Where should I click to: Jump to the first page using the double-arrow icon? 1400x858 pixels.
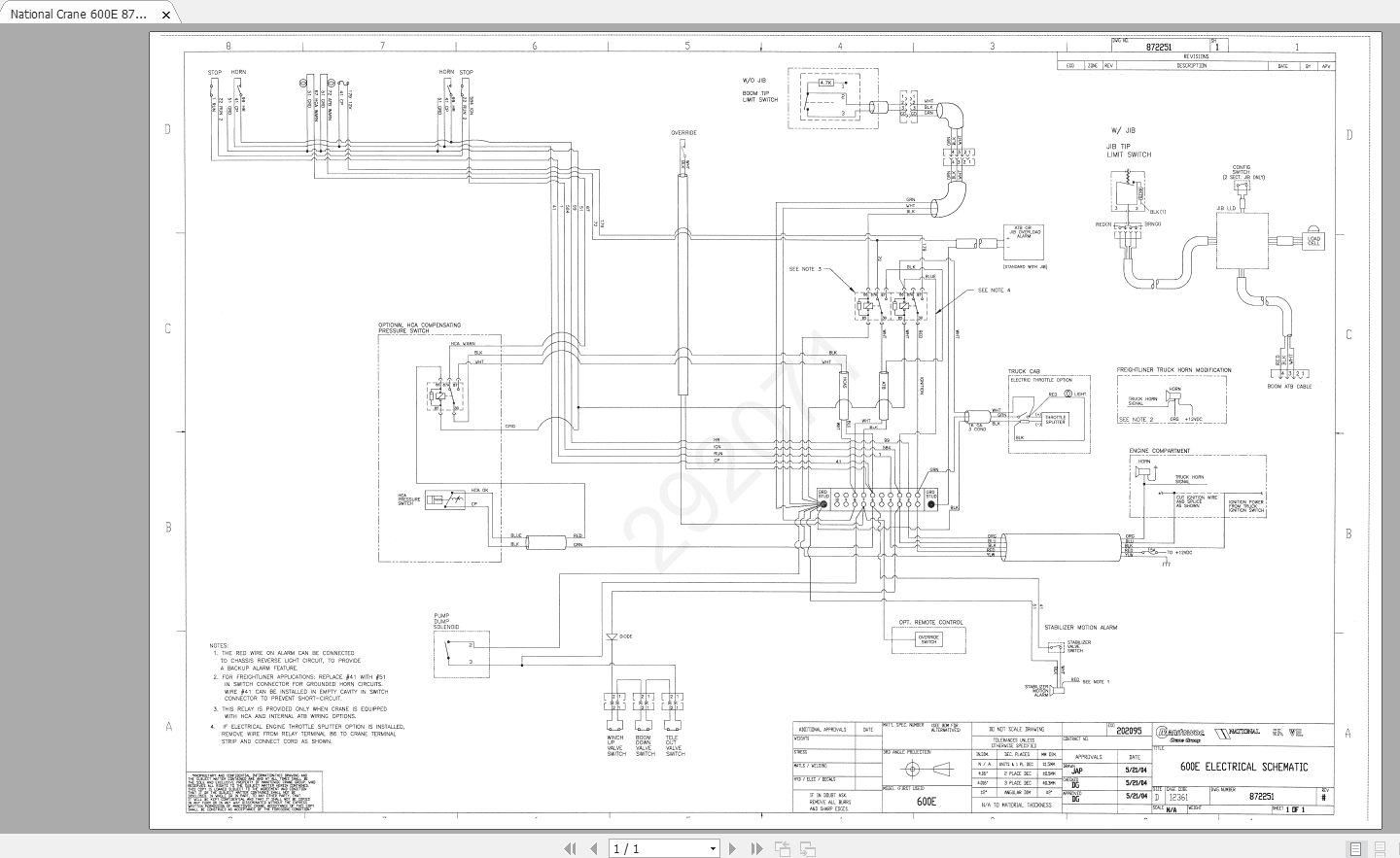click(571, 847)
